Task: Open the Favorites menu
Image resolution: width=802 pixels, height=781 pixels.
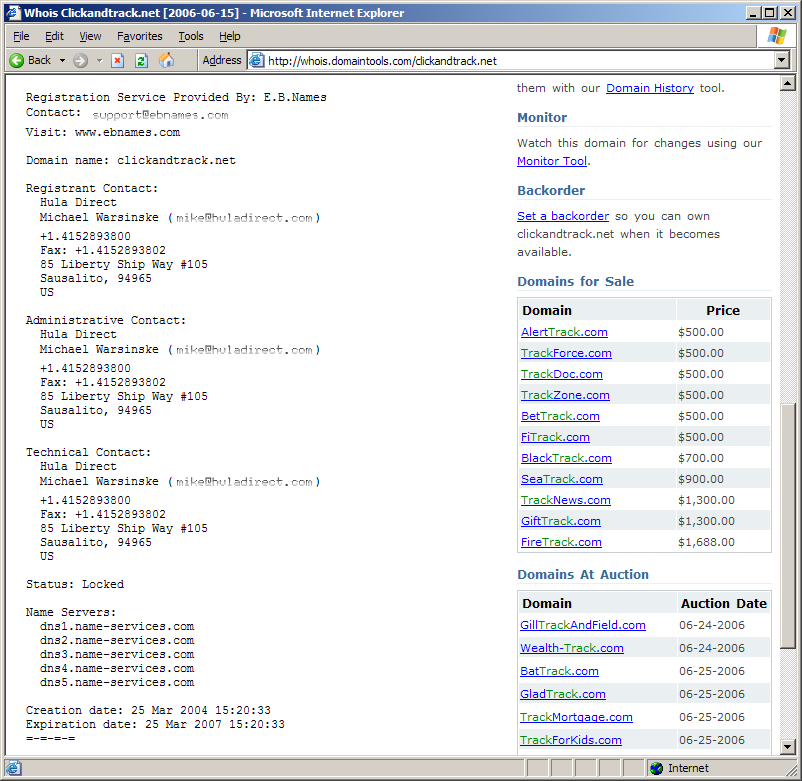Action: 140,36
